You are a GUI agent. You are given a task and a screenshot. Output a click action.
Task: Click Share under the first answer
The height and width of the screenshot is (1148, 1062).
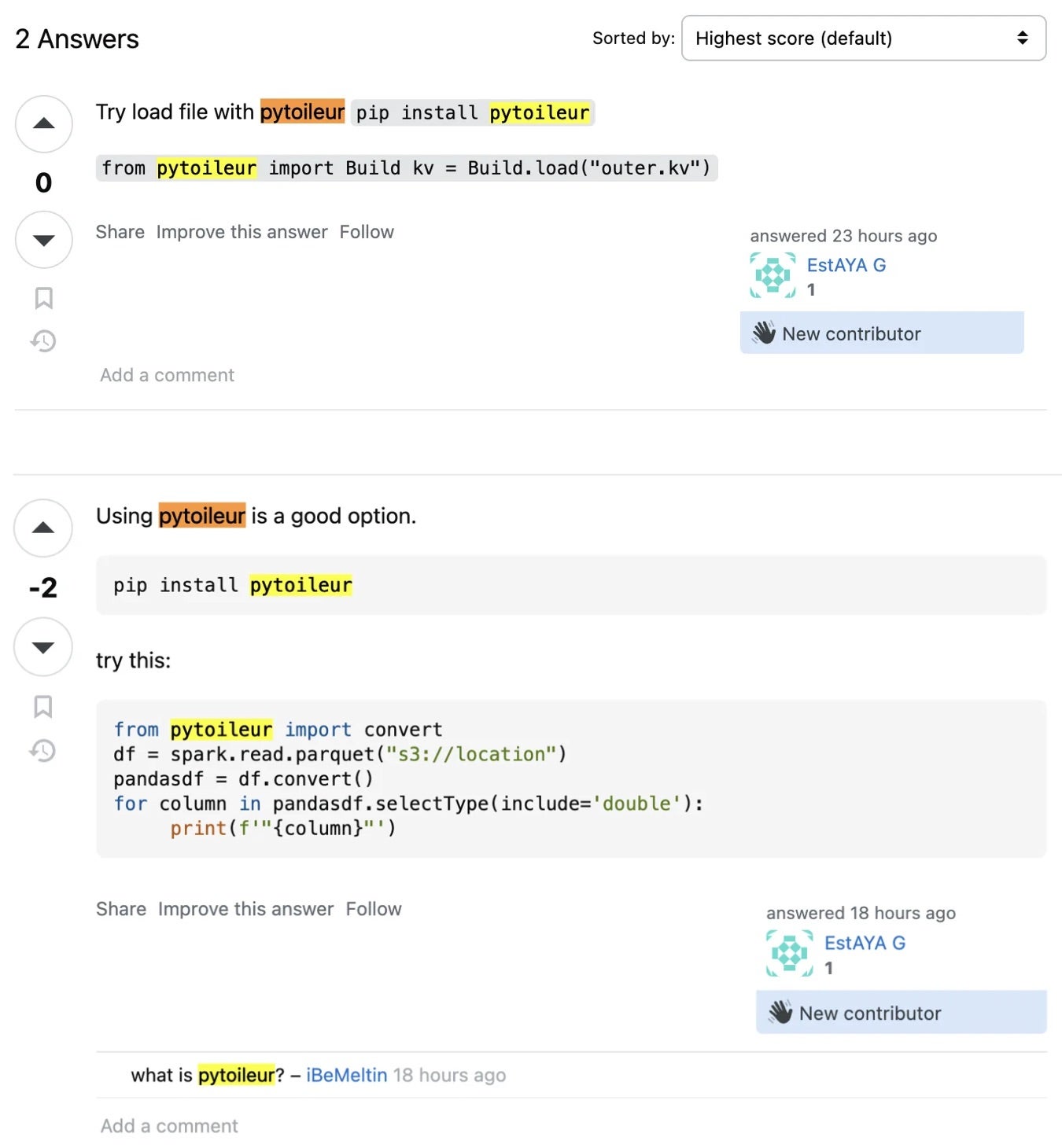coord(120,232)
